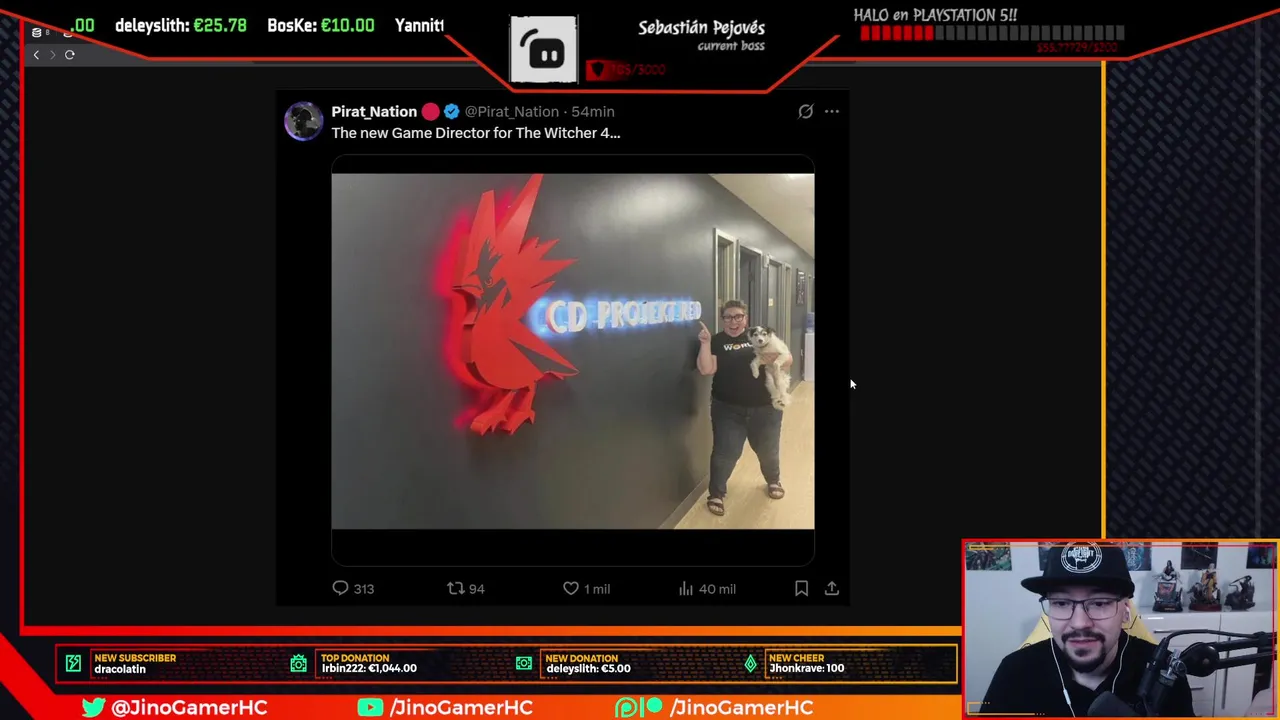Click the red circle emoji next to Pirat_Nation
This screenshot has width=1280, height=720.
[x=430, y=112]
